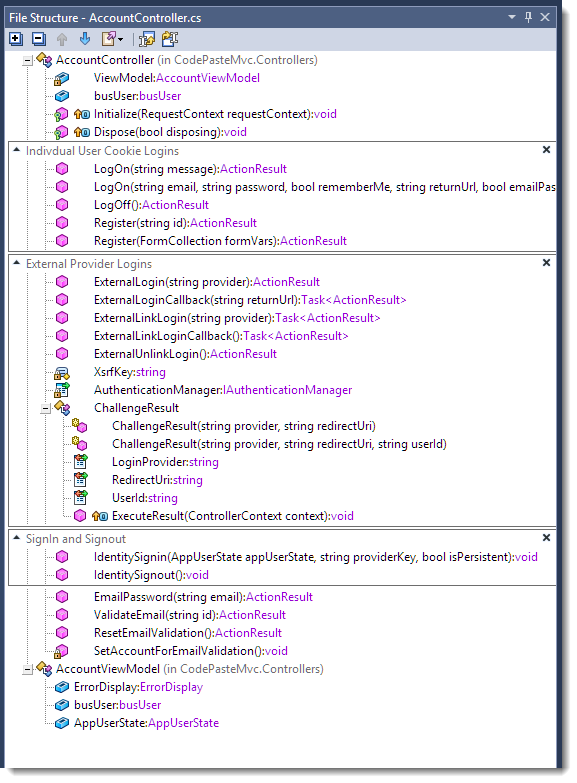The image size is (577, 783).
Task: Click the AuthenticationManager property icon
Action: pyautogui.click(x=61, y=390)
